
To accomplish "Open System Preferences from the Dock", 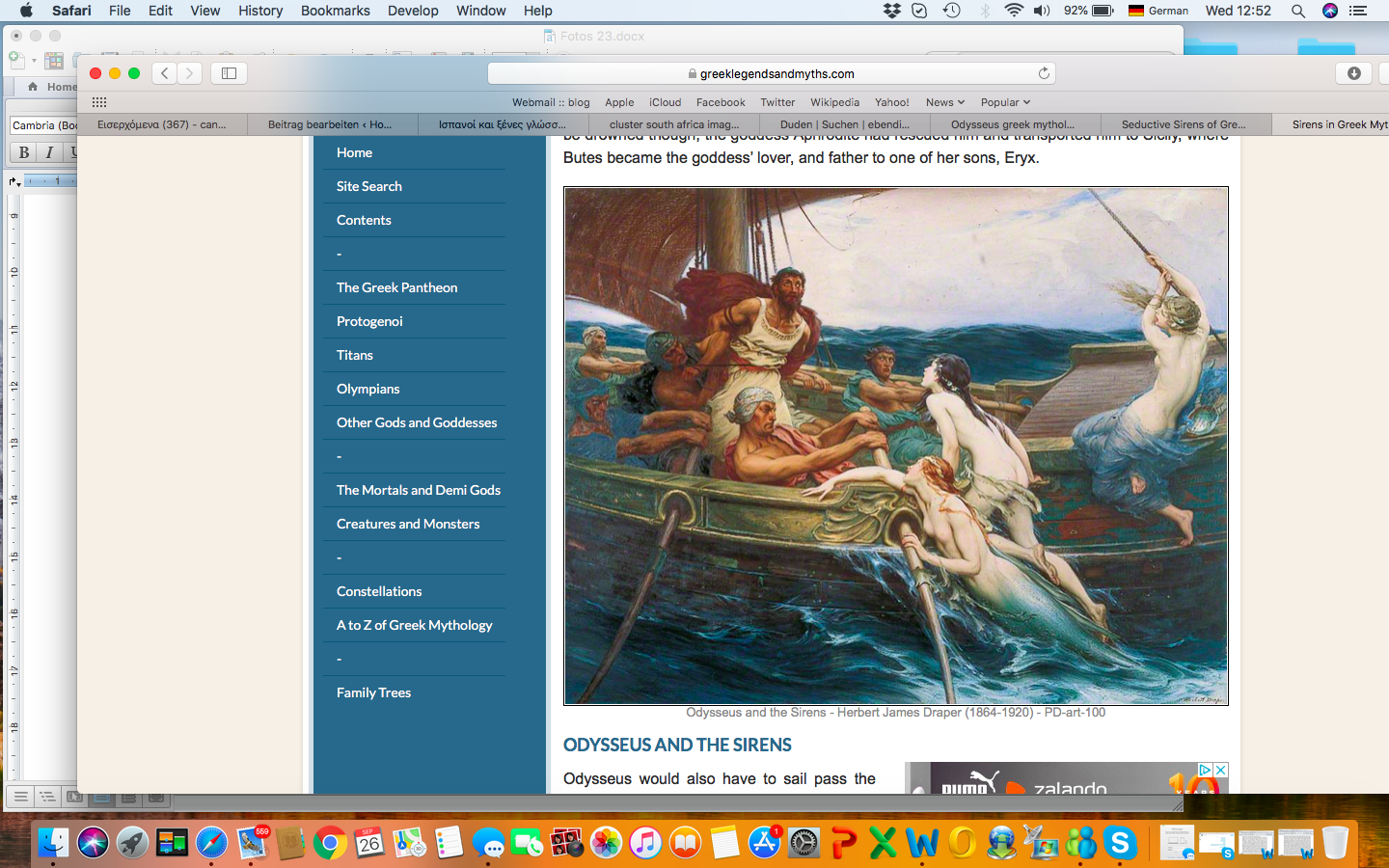I will [804, 843].
